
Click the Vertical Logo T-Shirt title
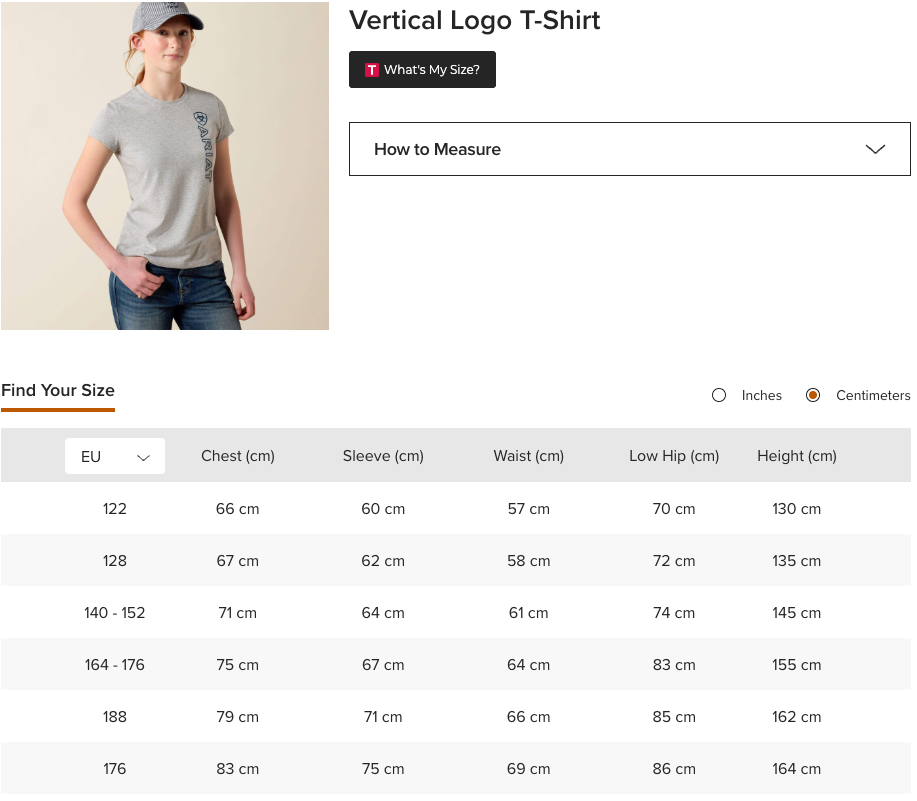[x=474, y=20]
